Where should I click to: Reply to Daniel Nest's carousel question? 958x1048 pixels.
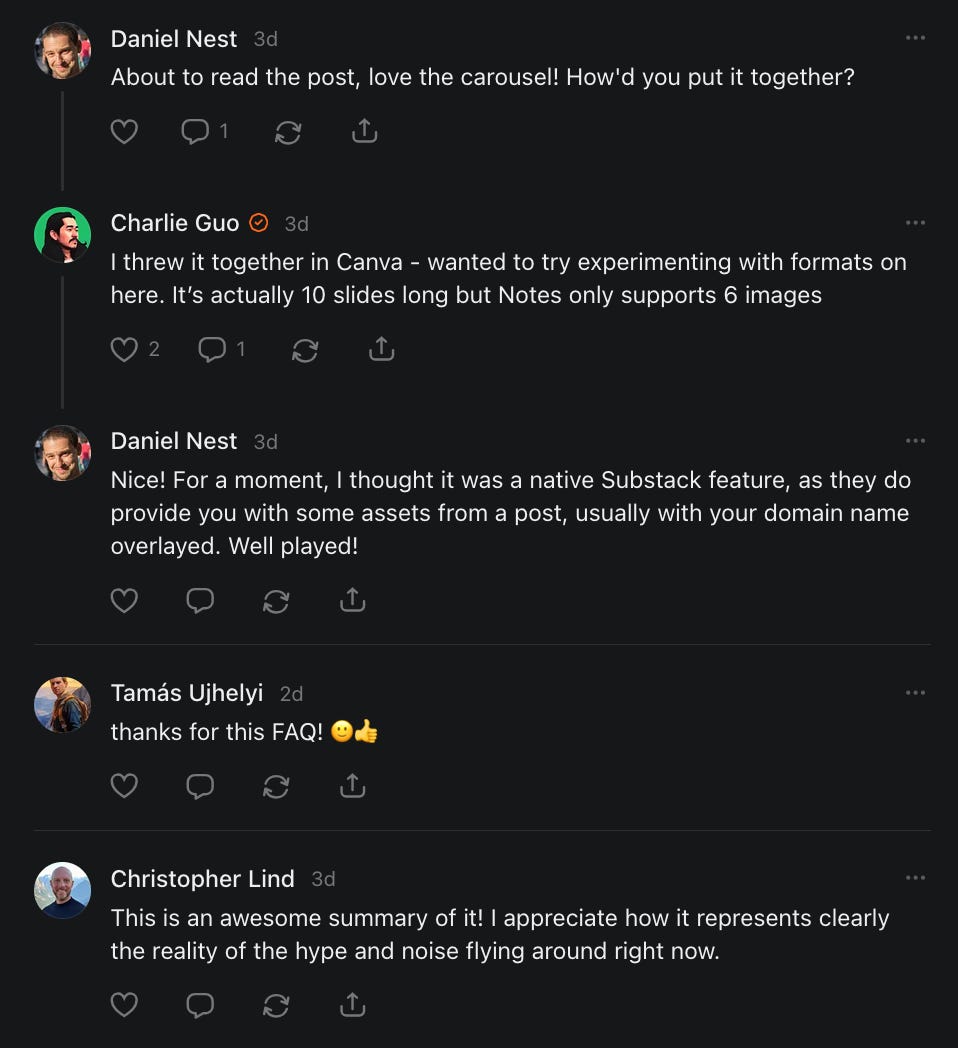196,131
